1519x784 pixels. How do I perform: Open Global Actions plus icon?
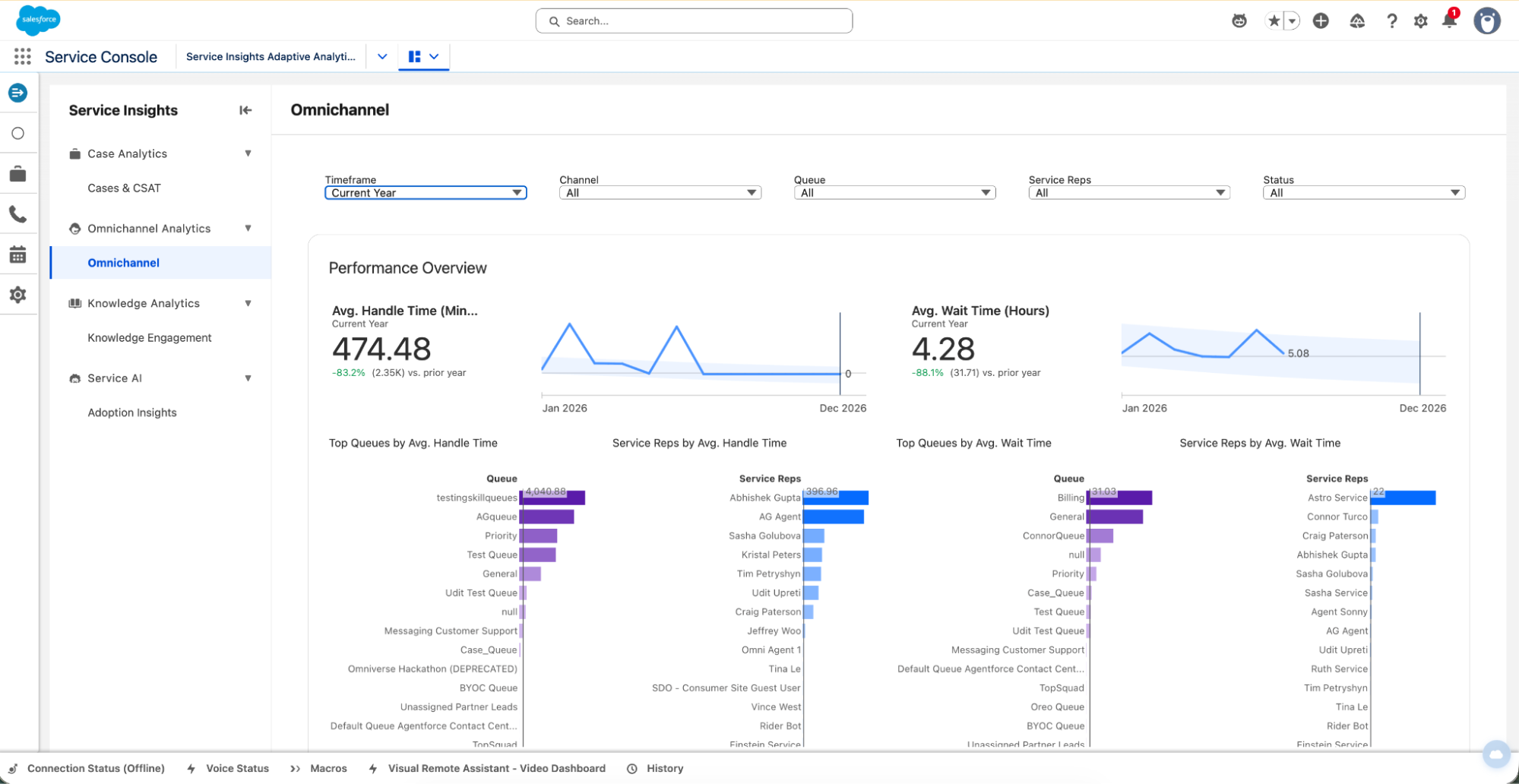pos(1321,21)
